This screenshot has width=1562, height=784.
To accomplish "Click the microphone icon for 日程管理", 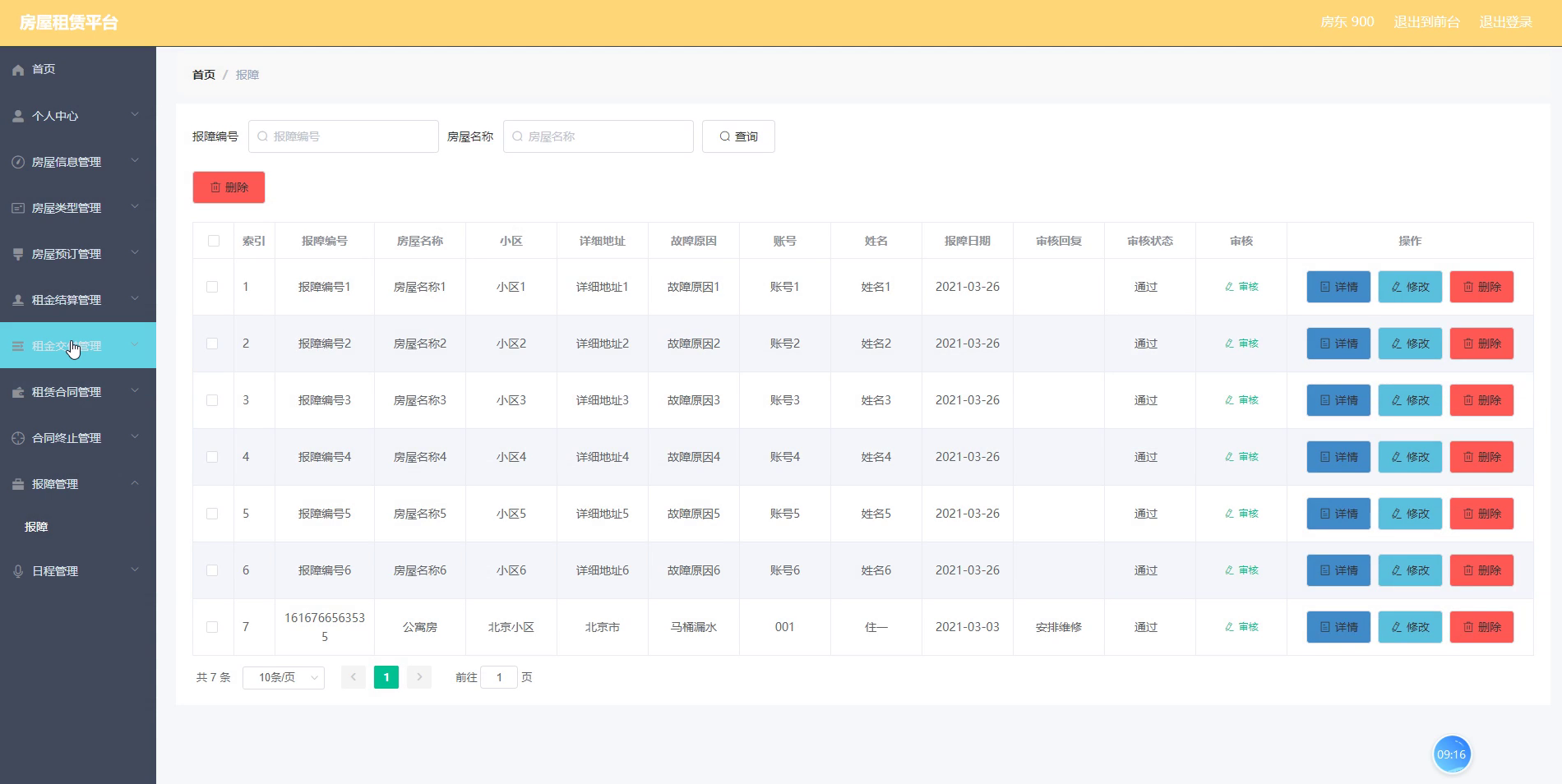I will (18, 571).
